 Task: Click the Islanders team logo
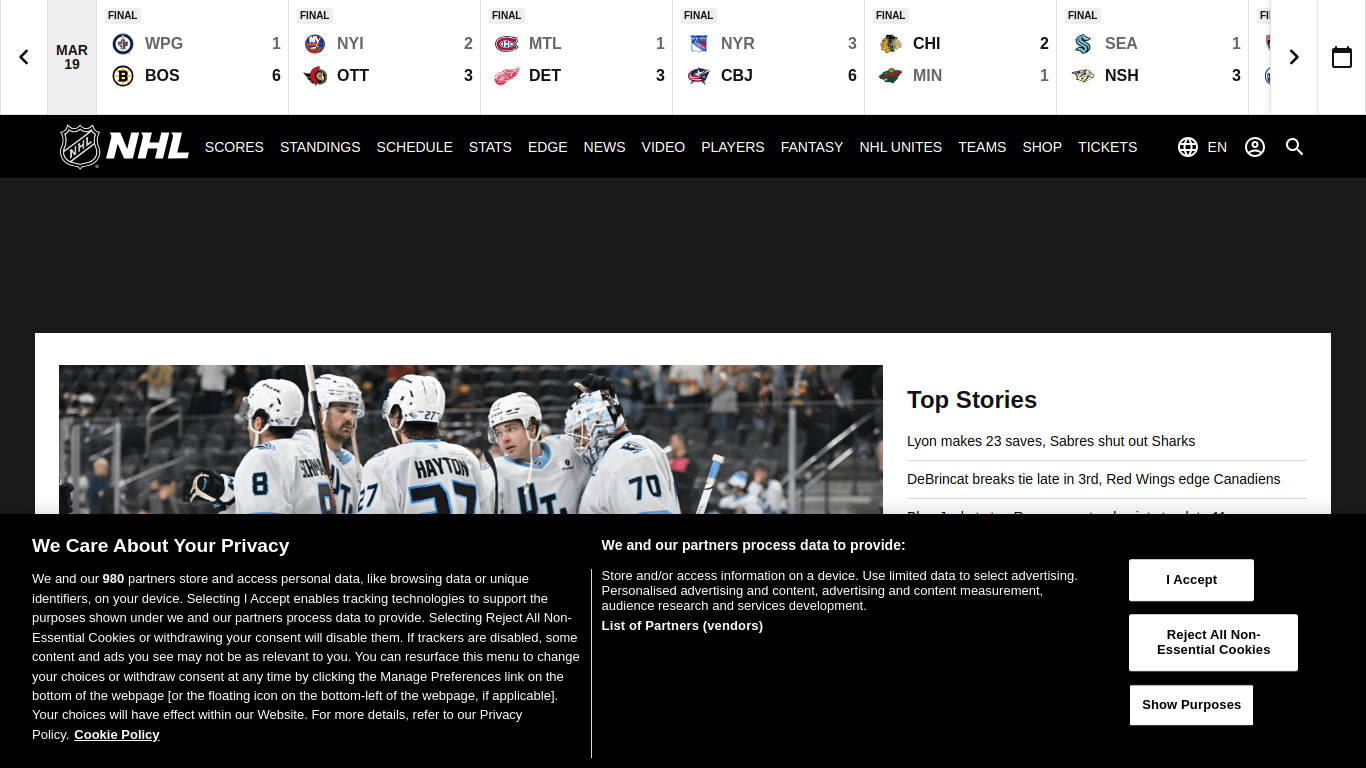tap(315, 43)
